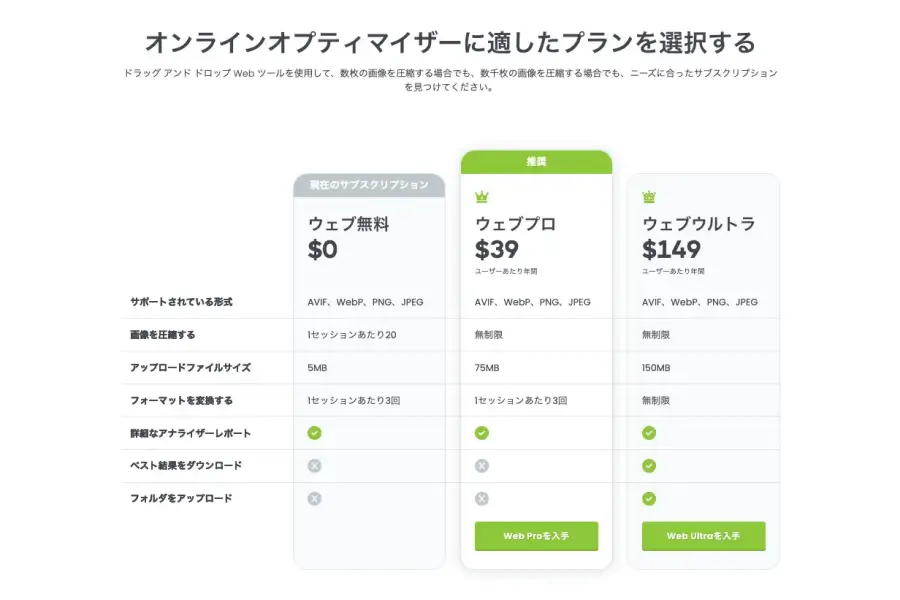Click green checkmark for analyzer report in ウェブ無料

pyautogui.click(x=315, y=433)
